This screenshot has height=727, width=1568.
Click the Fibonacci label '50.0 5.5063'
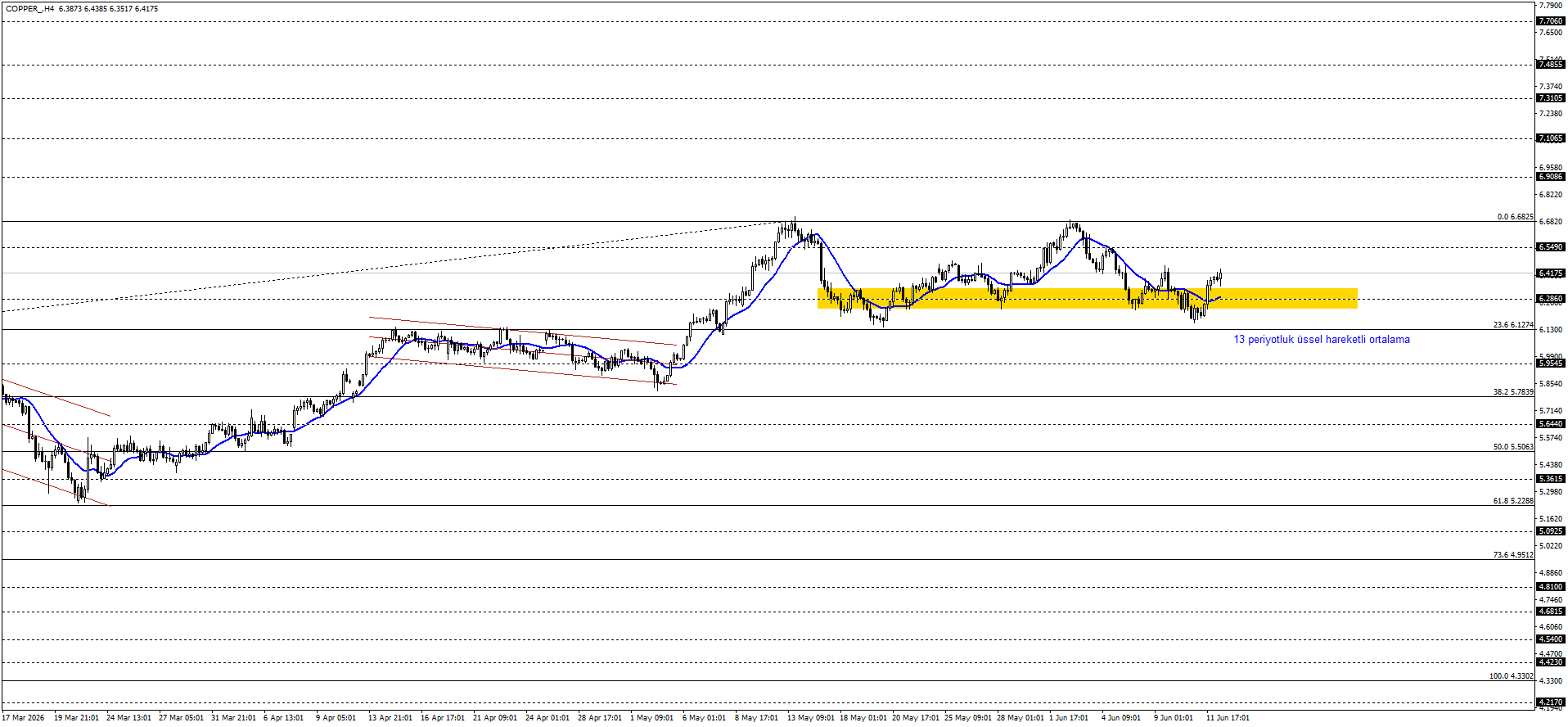click(x=1513, y=447)
